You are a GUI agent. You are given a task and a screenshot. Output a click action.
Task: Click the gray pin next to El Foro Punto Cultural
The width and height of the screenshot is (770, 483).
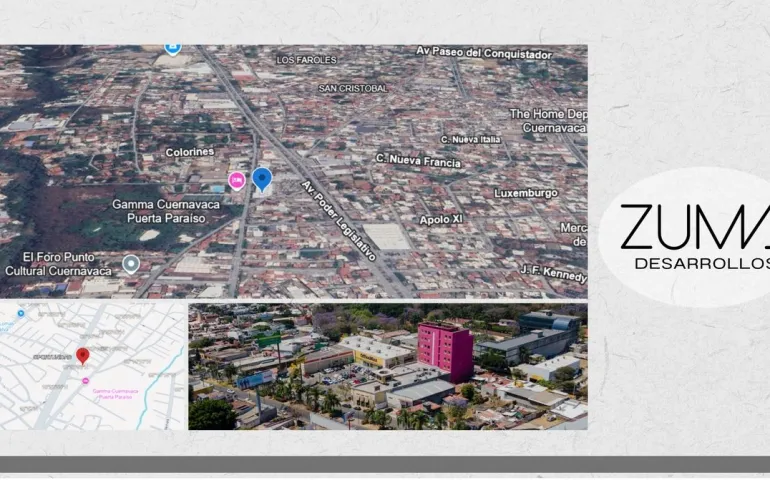pyautogui.click(x=130, y=264)
